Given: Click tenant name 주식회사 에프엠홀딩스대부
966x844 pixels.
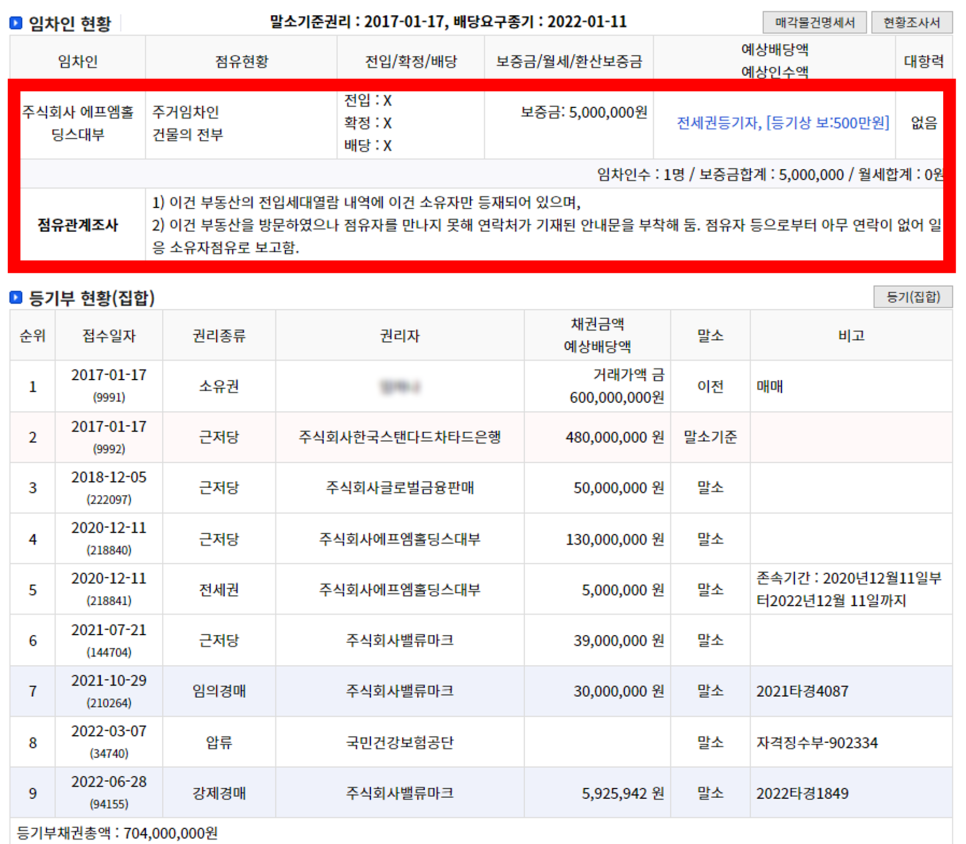Looking at the screenshot, I should pyautogui.click(x=78, y=123).
